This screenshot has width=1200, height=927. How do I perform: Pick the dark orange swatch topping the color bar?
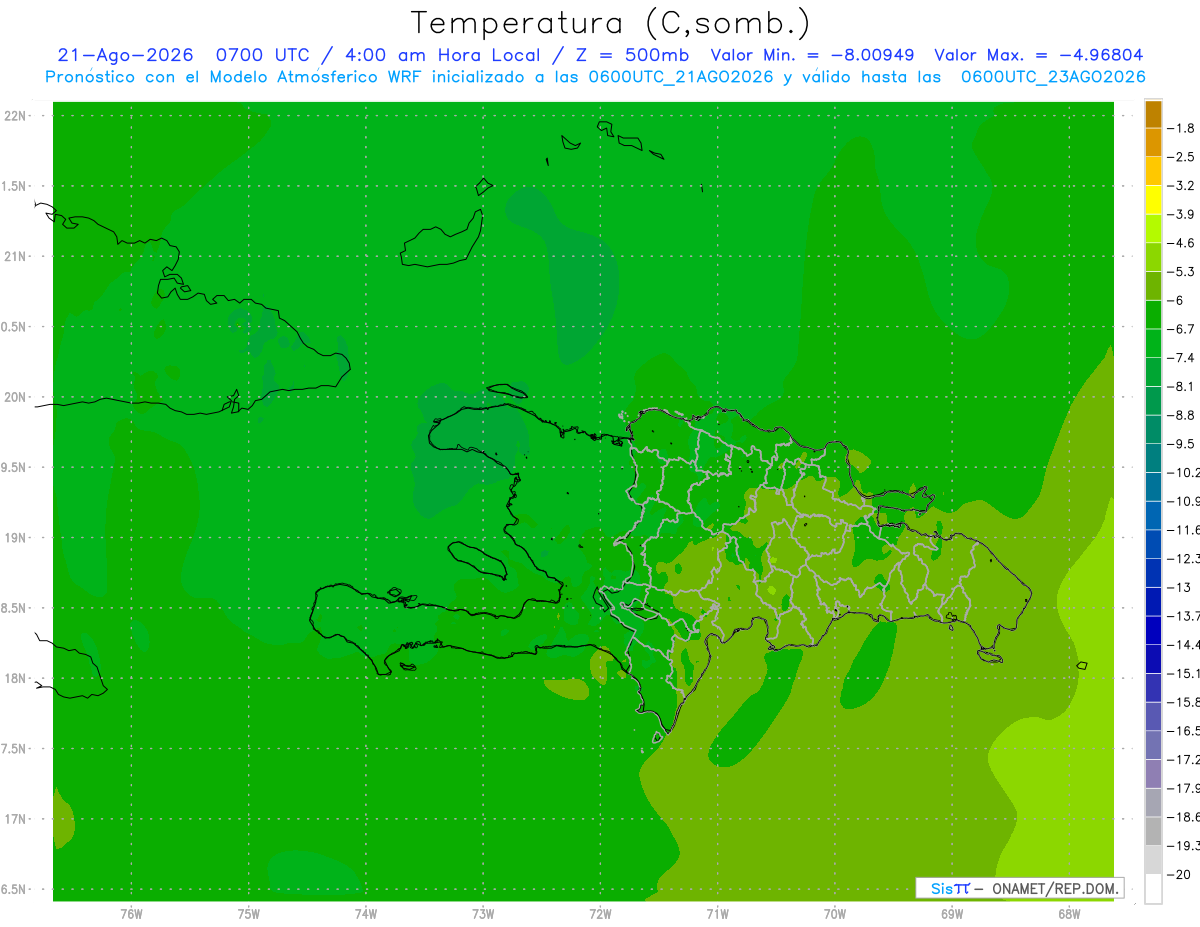(1153, 114)
